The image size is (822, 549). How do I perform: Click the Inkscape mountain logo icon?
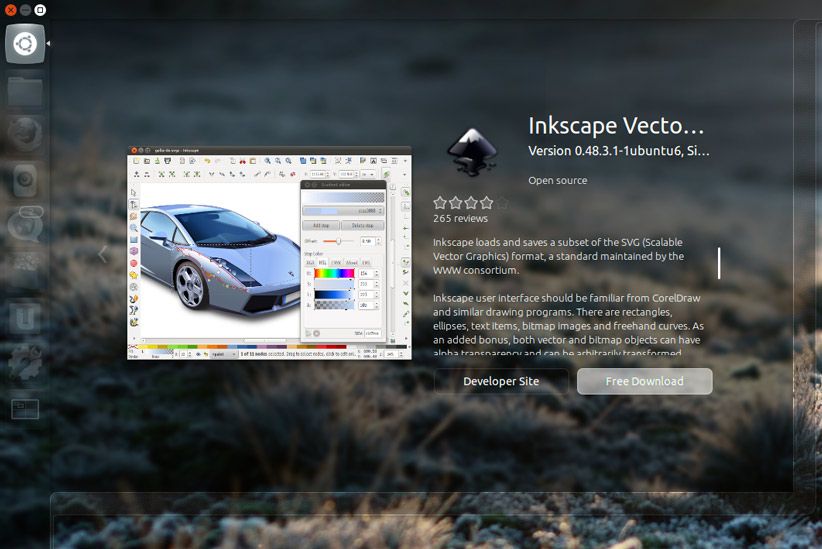(472, 152)
